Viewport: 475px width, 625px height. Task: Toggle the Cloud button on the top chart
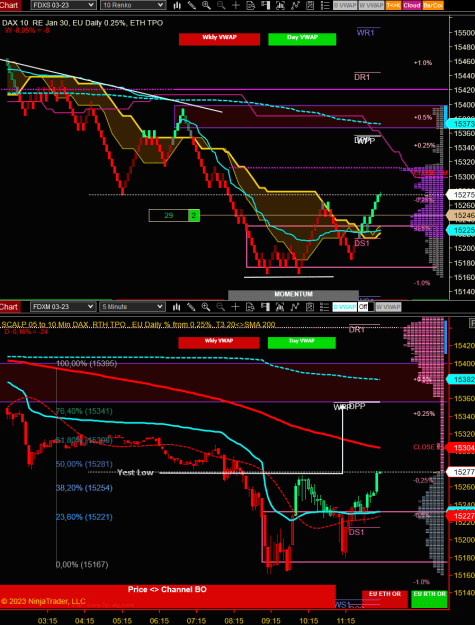point(412,5)
